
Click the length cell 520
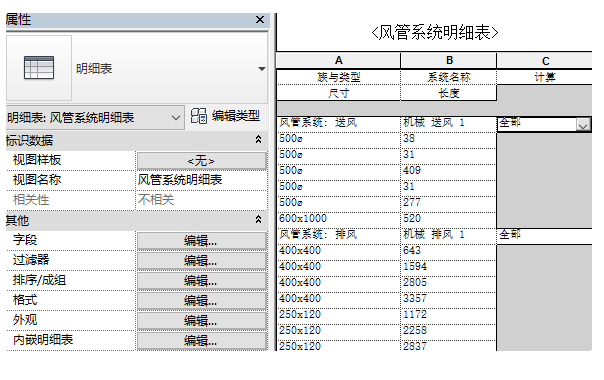pyautogui.click(x=449, y=219)
